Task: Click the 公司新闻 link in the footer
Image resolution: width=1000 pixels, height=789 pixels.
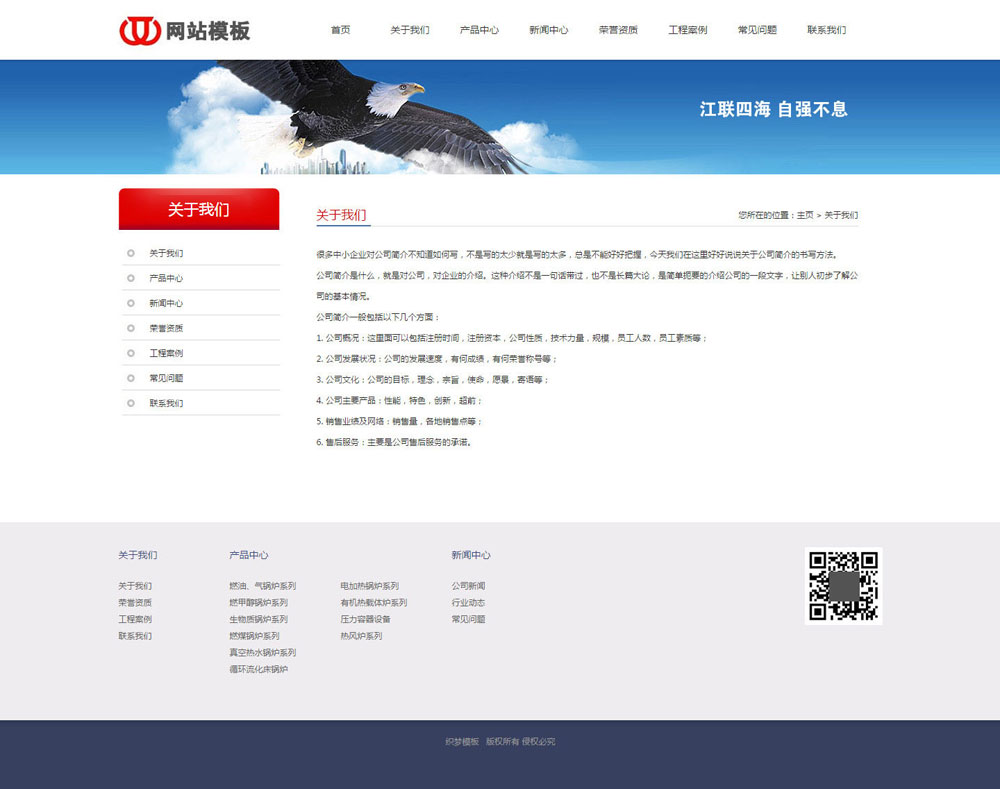Action: (x=469, y=586)
